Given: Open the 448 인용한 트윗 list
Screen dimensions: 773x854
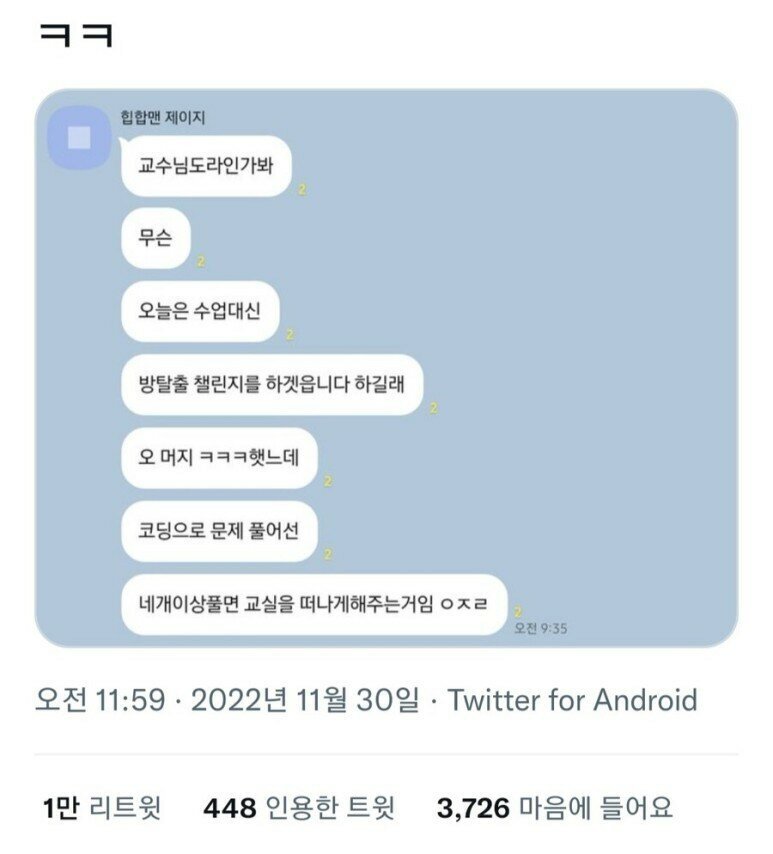Looking at the screenshot, I should pyautogui.click(x=299, y=807).
